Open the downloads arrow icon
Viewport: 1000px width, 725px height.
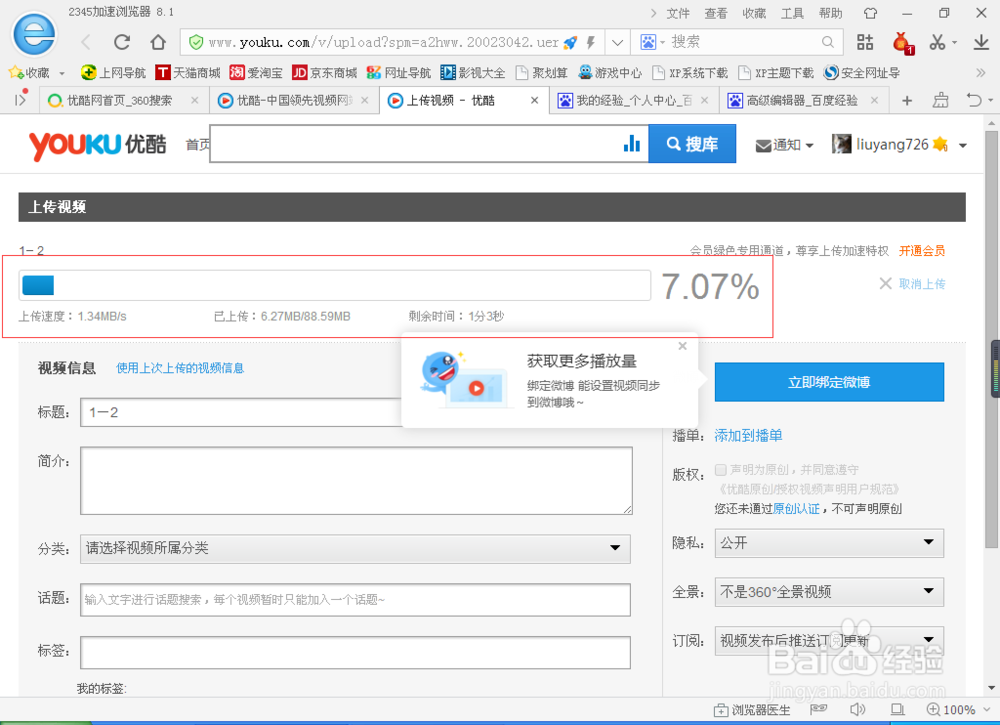coord(981,42)
